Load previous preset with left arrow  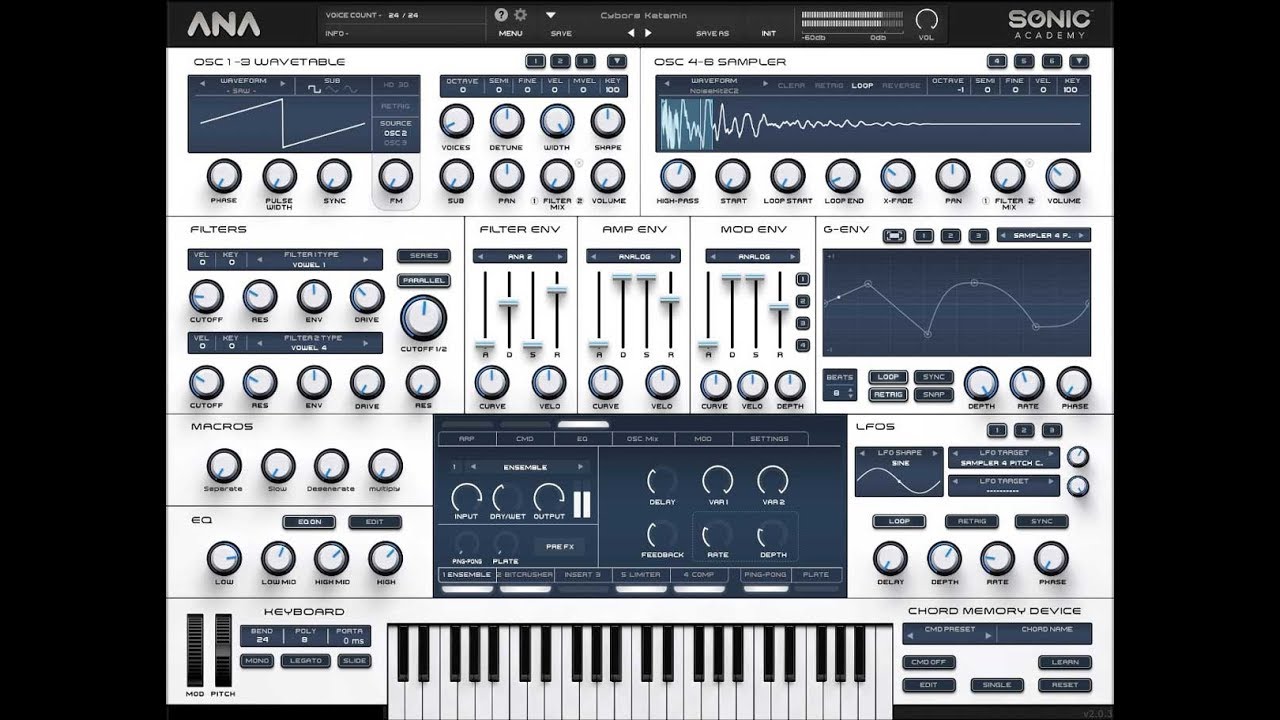tap(630, 33)
